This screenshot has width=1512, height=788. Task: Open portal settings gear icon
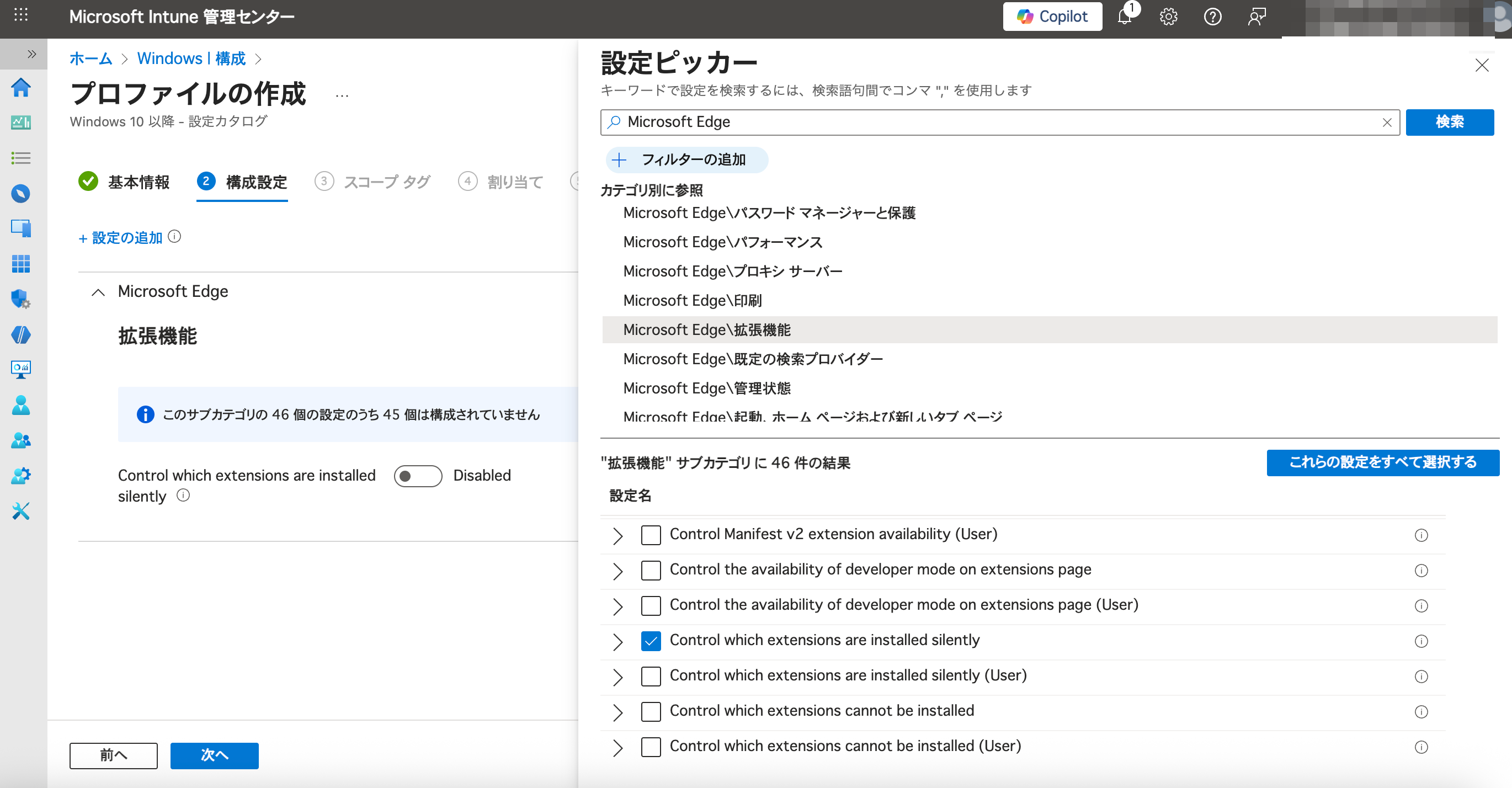coord(1168,17)
